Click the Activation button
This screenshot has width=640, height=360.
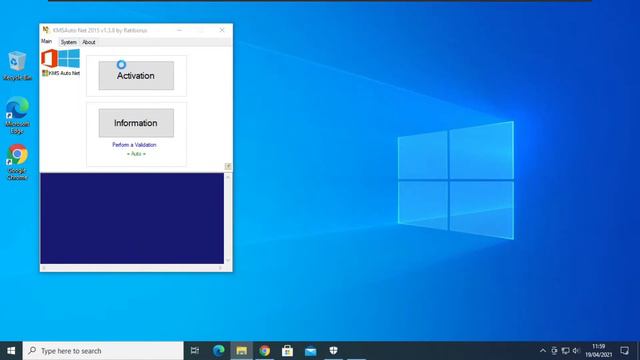(136, 76)
